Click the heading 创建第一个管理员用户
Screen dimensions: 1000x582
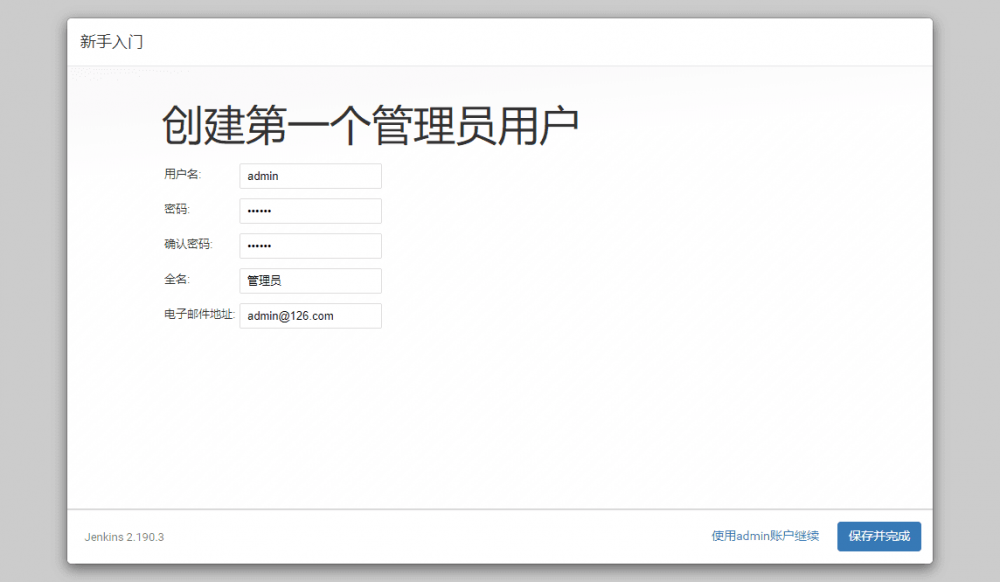(371, 122)
